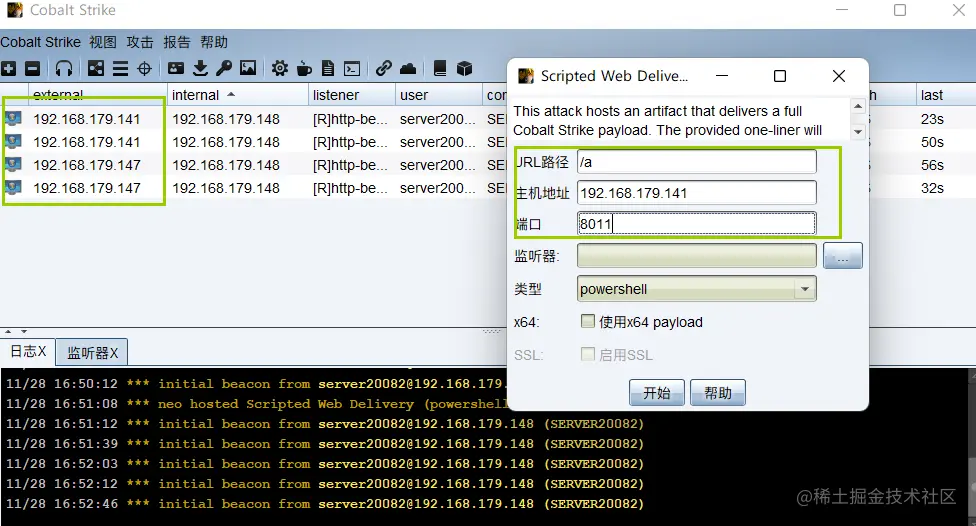The width and height of the screenshot is (976, 526).
Task: Click the cloud Manage Web Server icon
Action: [x=408, y=68]
